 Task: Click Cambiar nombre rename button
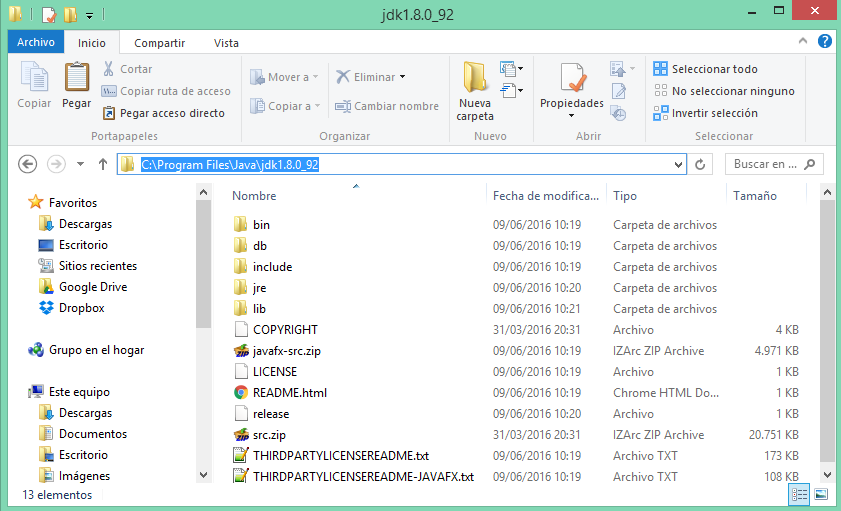[387, 106]
